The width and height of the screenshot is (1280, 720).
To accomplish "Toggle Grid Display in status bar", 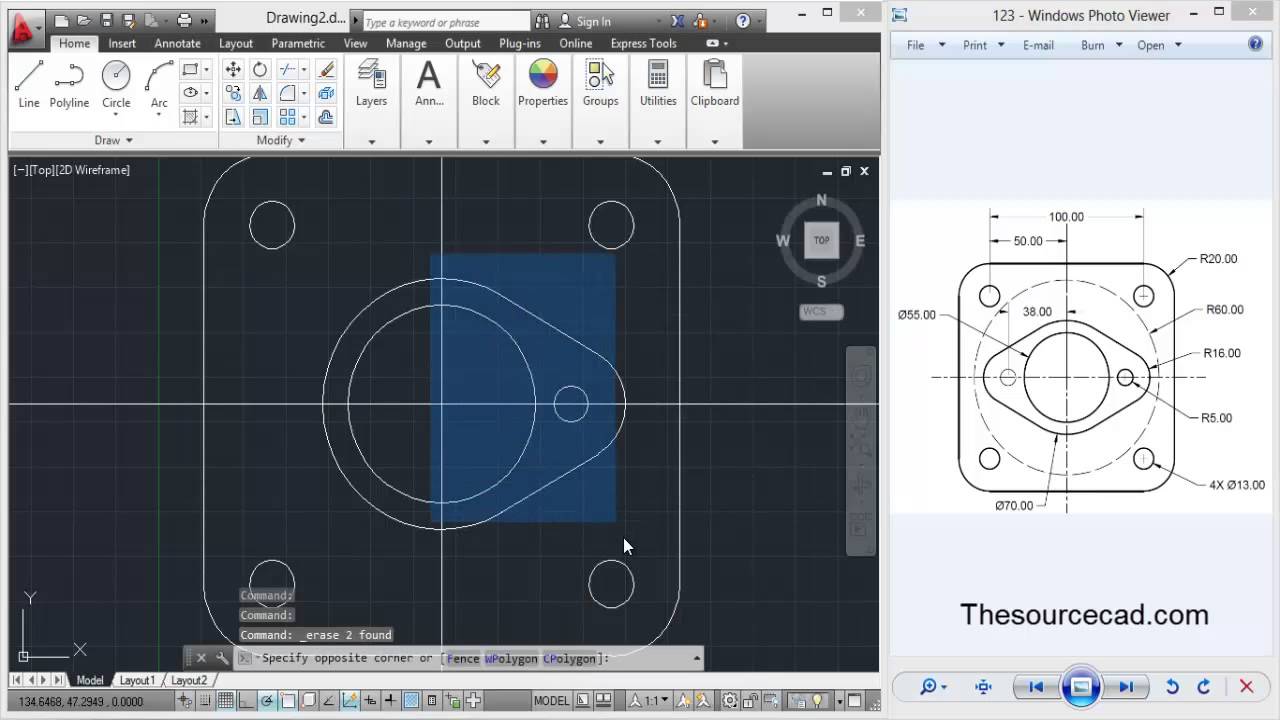I will click(226, 701).
